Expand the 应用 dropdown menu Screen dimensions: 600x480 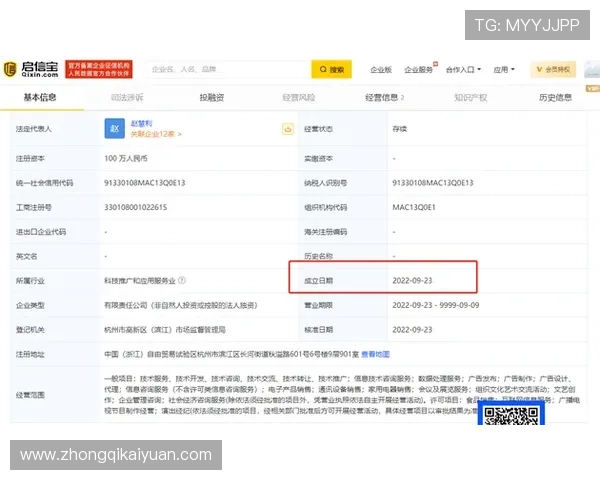504,70
